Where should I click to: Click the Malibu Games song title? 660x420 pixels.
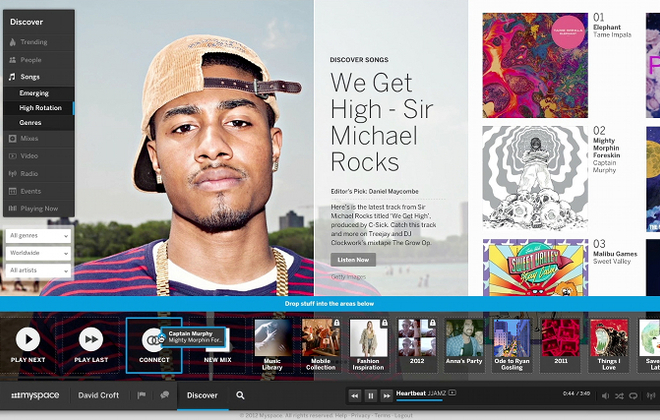615,254
